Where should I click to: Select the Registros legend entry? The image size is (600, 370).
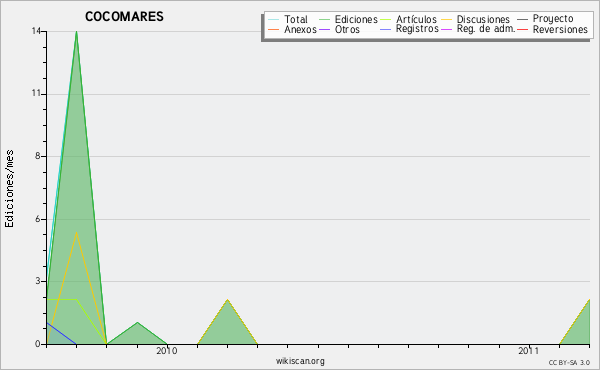[x=409, y=29]
